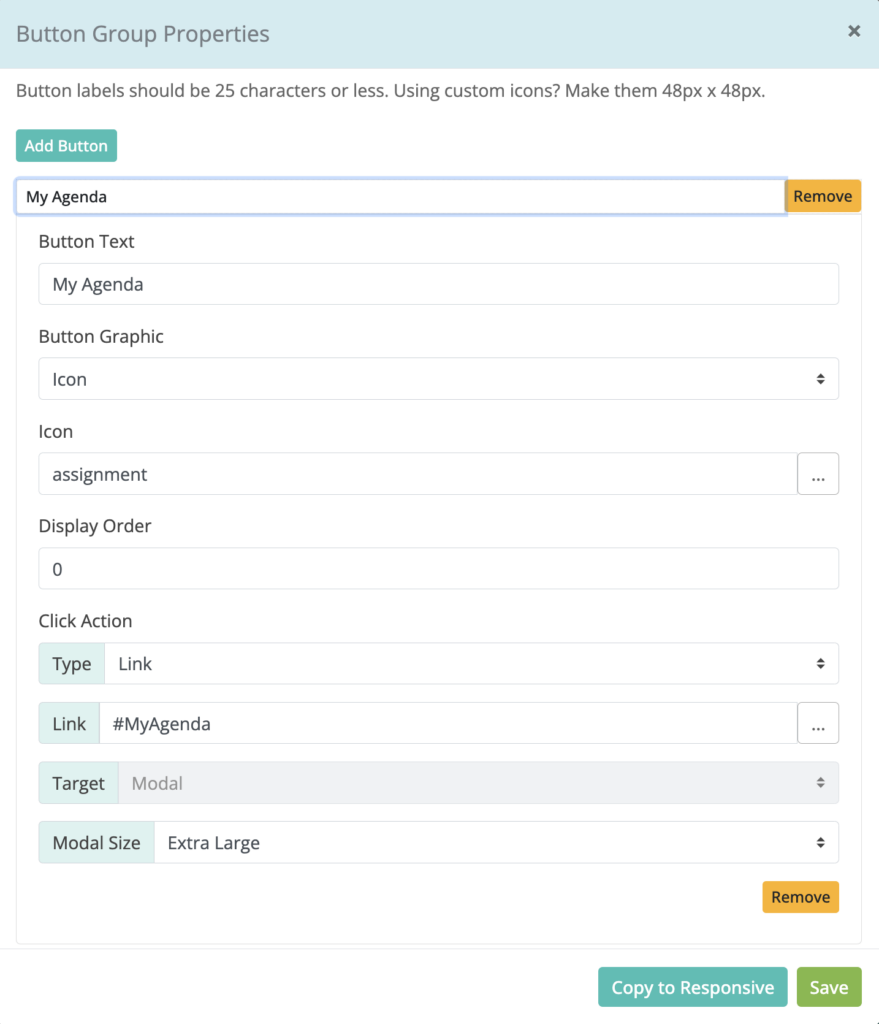The width and height of the screenshot is (879, 1024).
Task: Expand the Click Action Type dropdown
Action: (471, 664)
